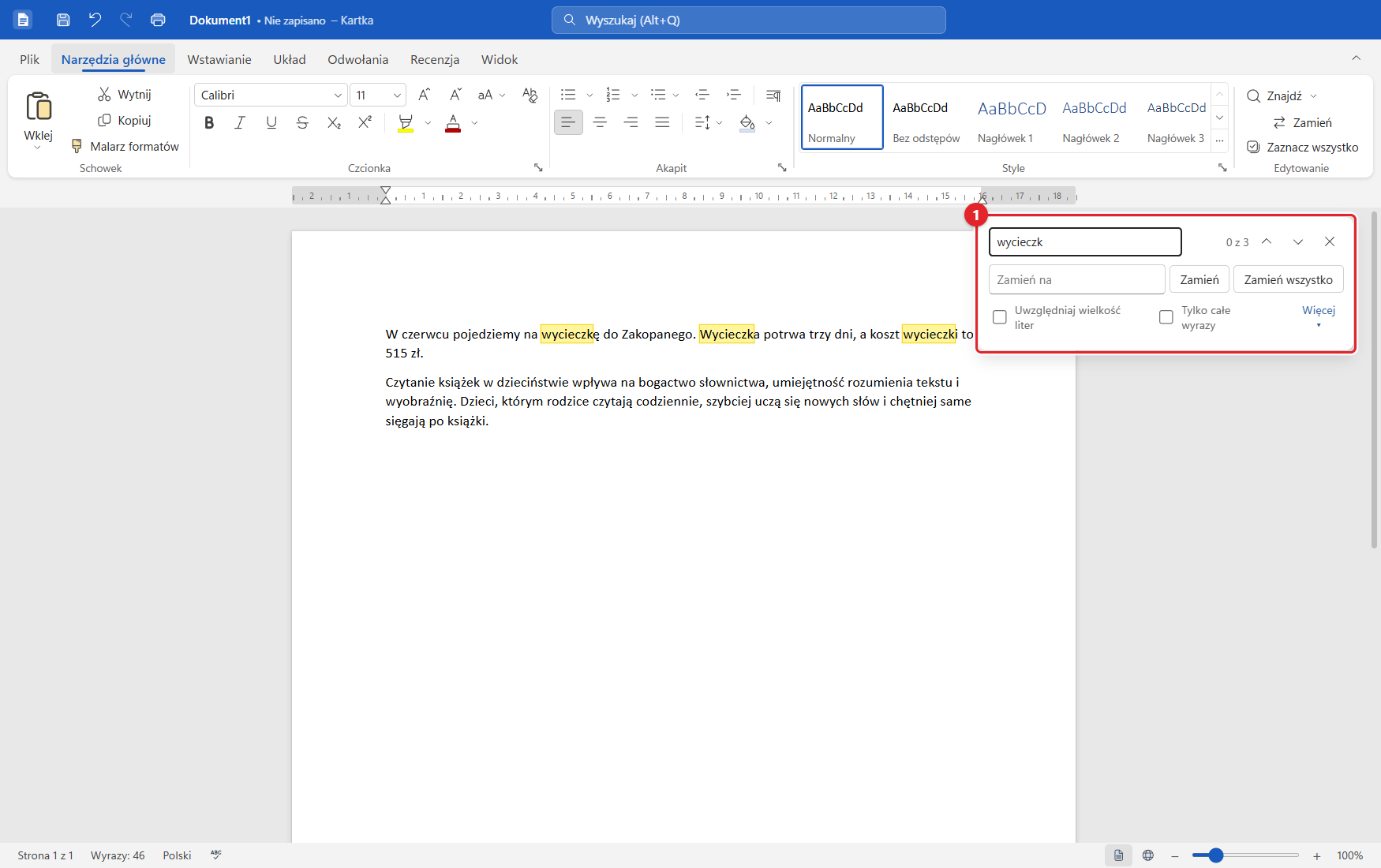This screenshot has width=1381, height=868.
Task: Apply yellow text highlight color
Action: pyautogui.click(x=406, y=123)
